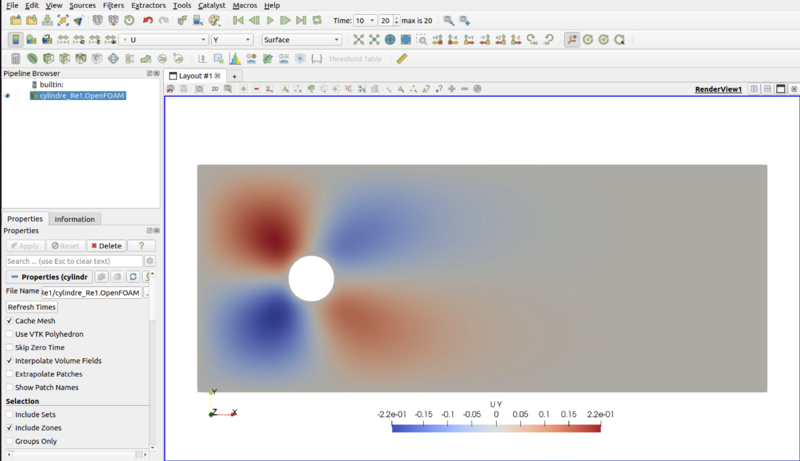Open the color palette loader icon
The width and height of the screenshot is (800, 461).
pos(214,20)
